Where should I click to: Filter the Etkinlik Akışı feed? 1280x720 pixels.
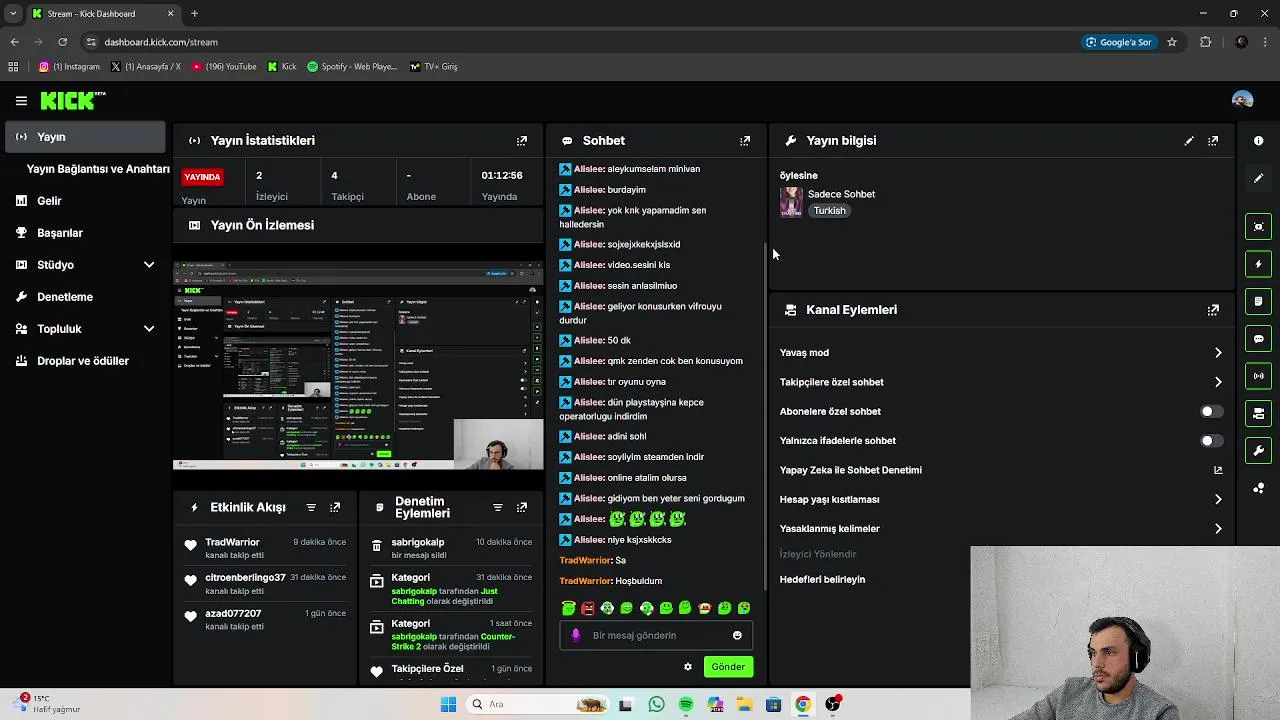pos(311,508)
